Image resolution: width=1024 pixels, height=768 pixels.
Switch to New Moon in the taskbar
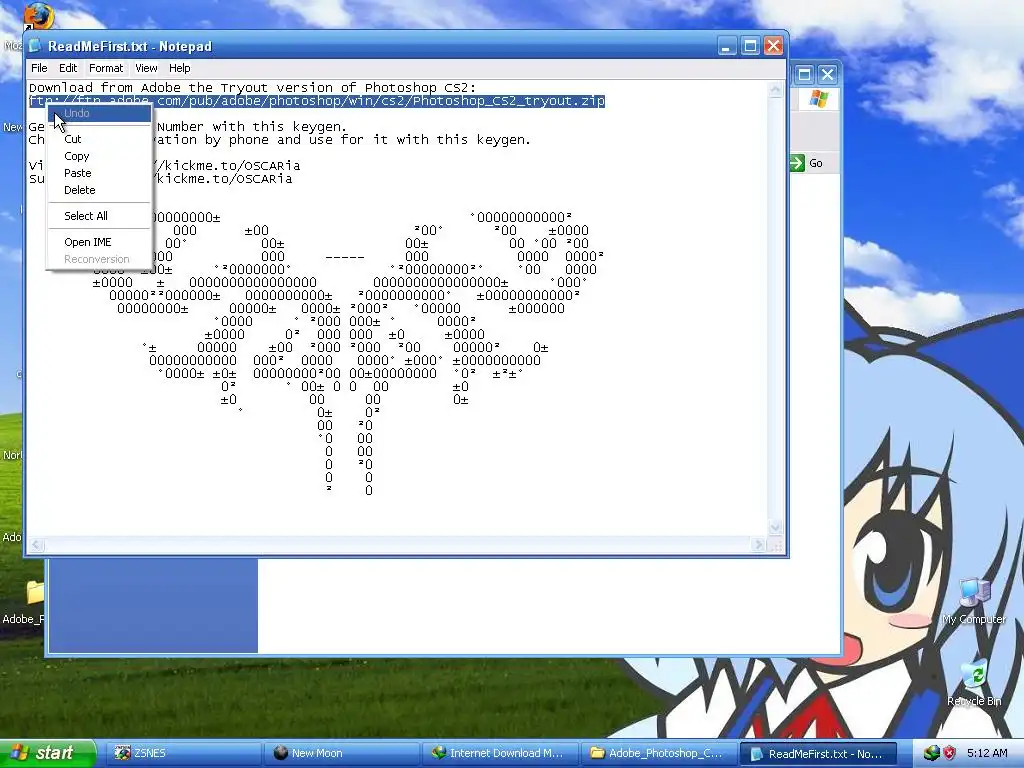(x=342, y=753)
